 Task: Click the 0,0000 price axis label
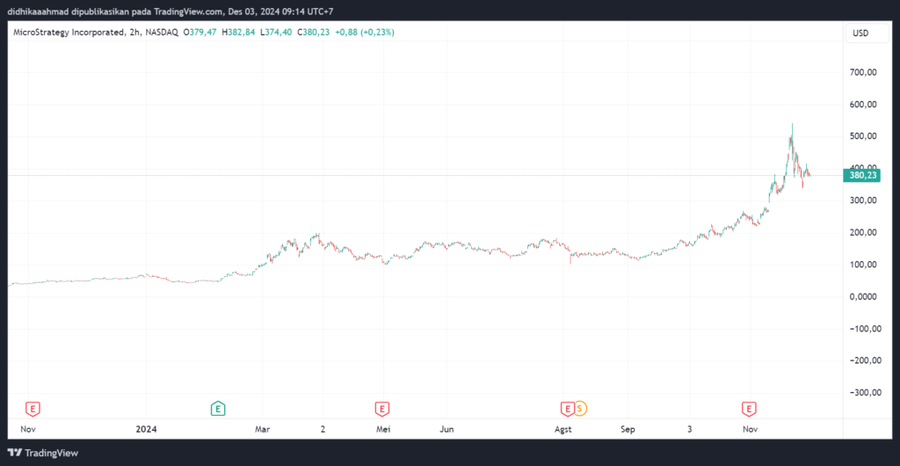pyautogui.click(x=863, y=296)
